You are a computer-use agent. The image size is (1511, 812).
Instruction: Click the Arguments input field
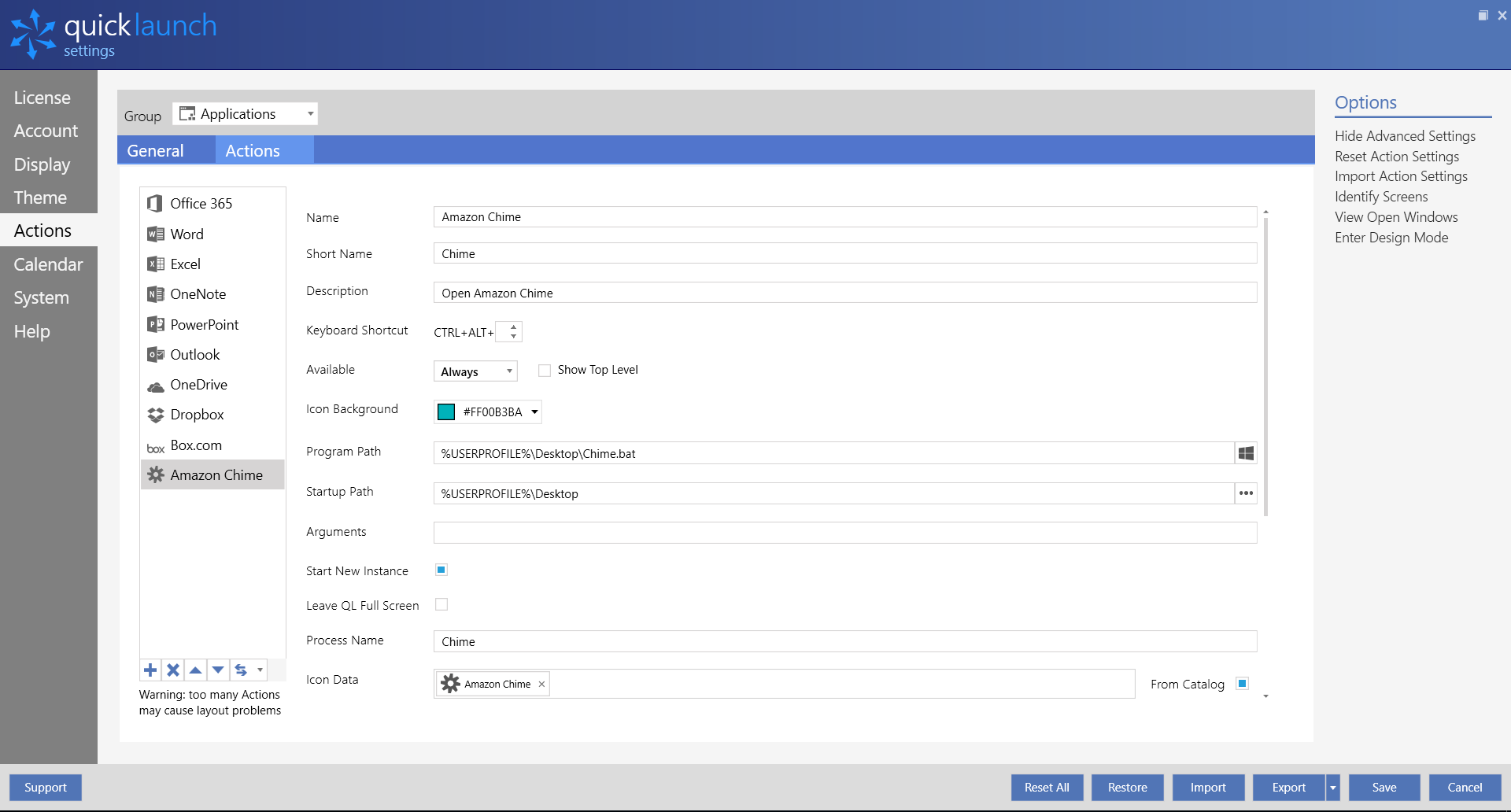845,533
